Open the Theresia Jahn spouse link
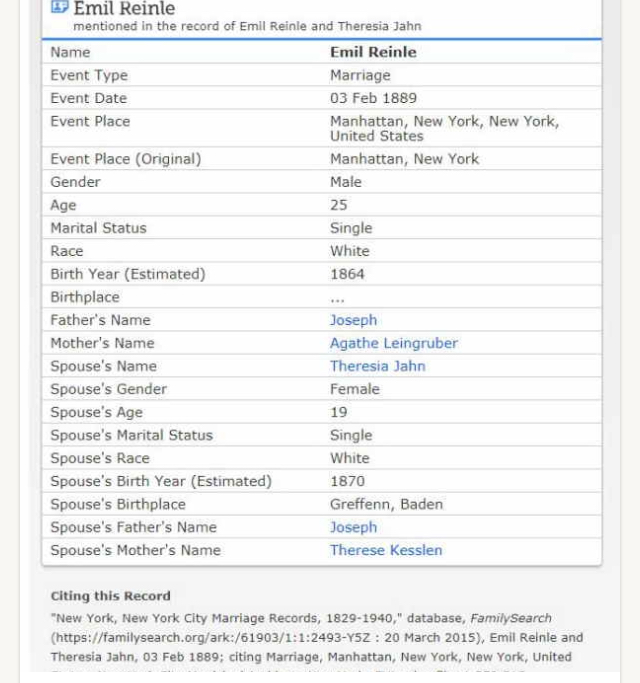This screenshot has height=683, width=640. (x=377, y=366)
